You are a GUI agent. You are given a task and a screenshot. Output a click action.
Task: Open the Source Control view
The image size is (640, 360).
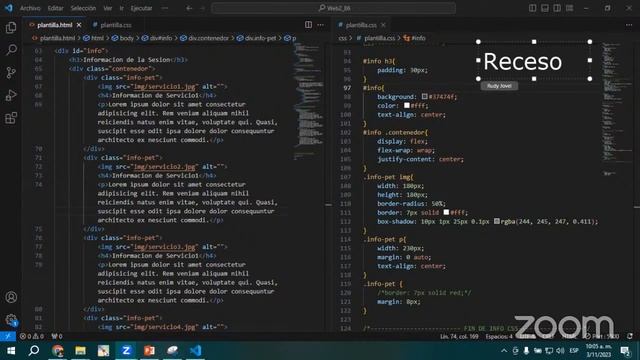(x=11, y=73)
